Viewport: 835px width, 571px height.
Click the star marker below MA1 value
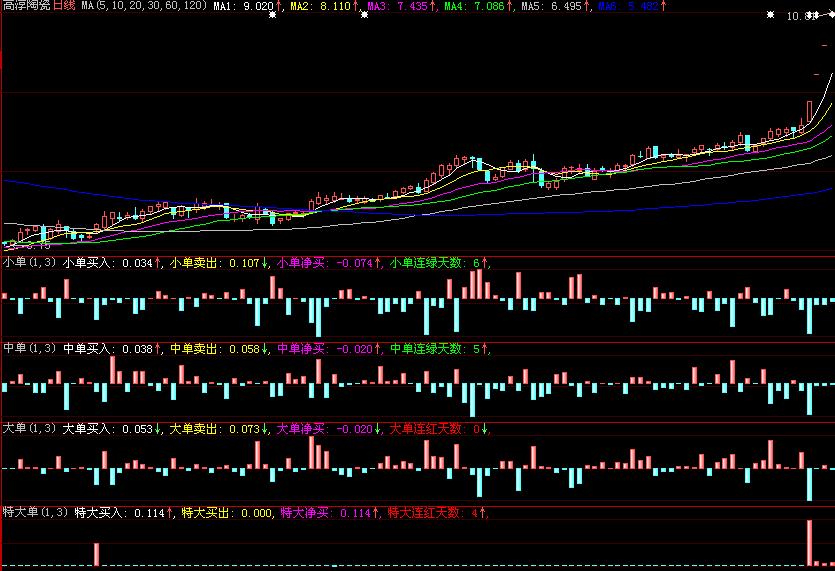[x=273, y=15]
